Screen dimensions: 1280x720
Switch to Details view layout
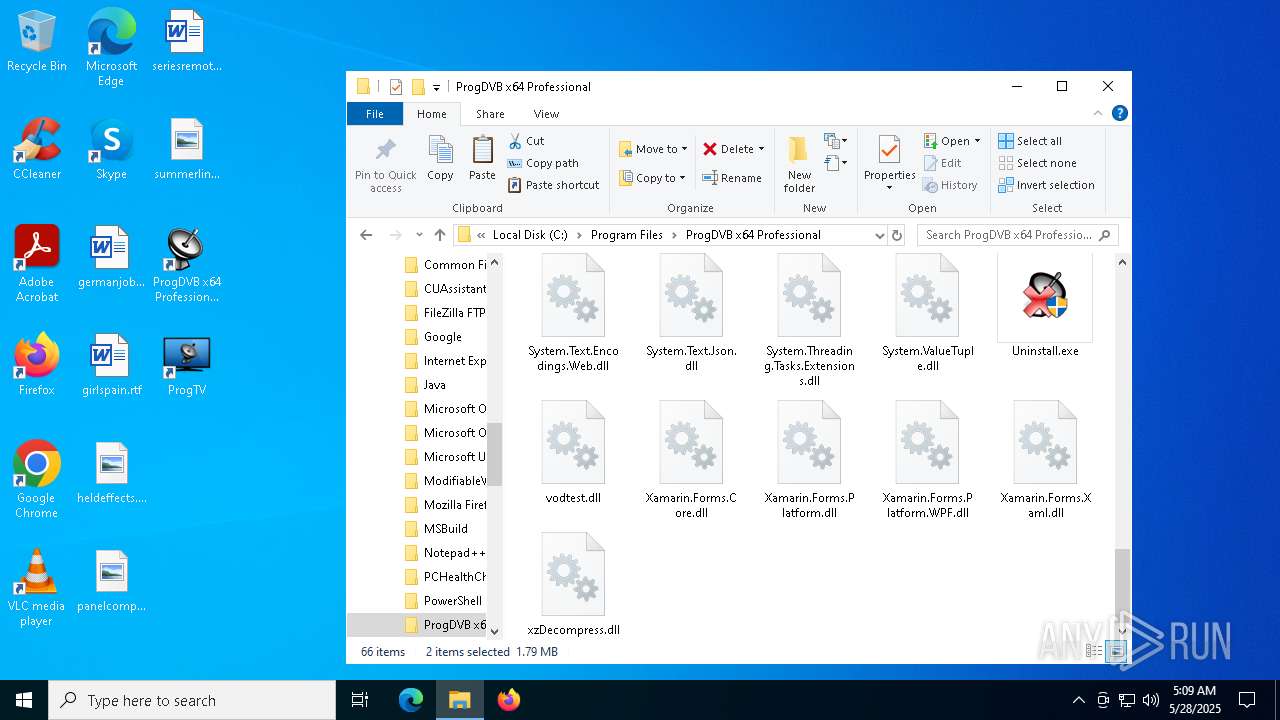click(1095, 651)
